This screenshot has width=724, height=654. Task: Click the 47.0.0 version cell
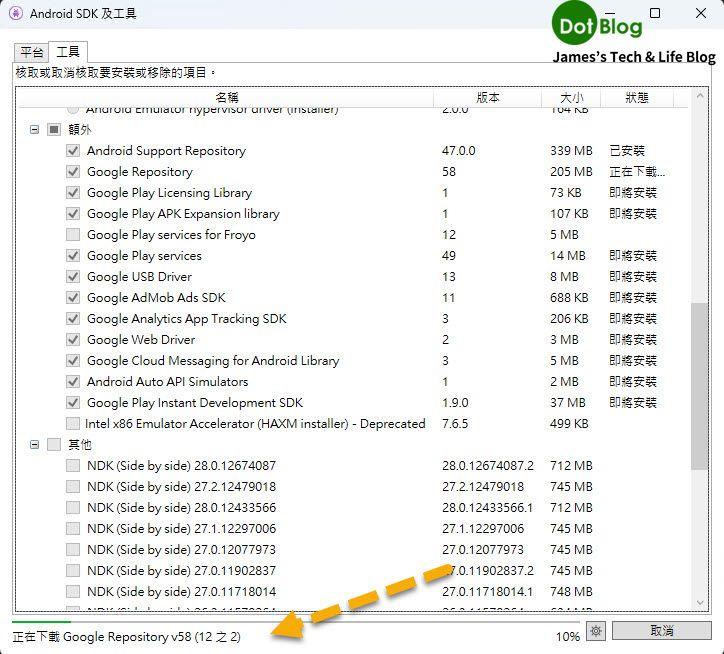click(x=459, y=151)
